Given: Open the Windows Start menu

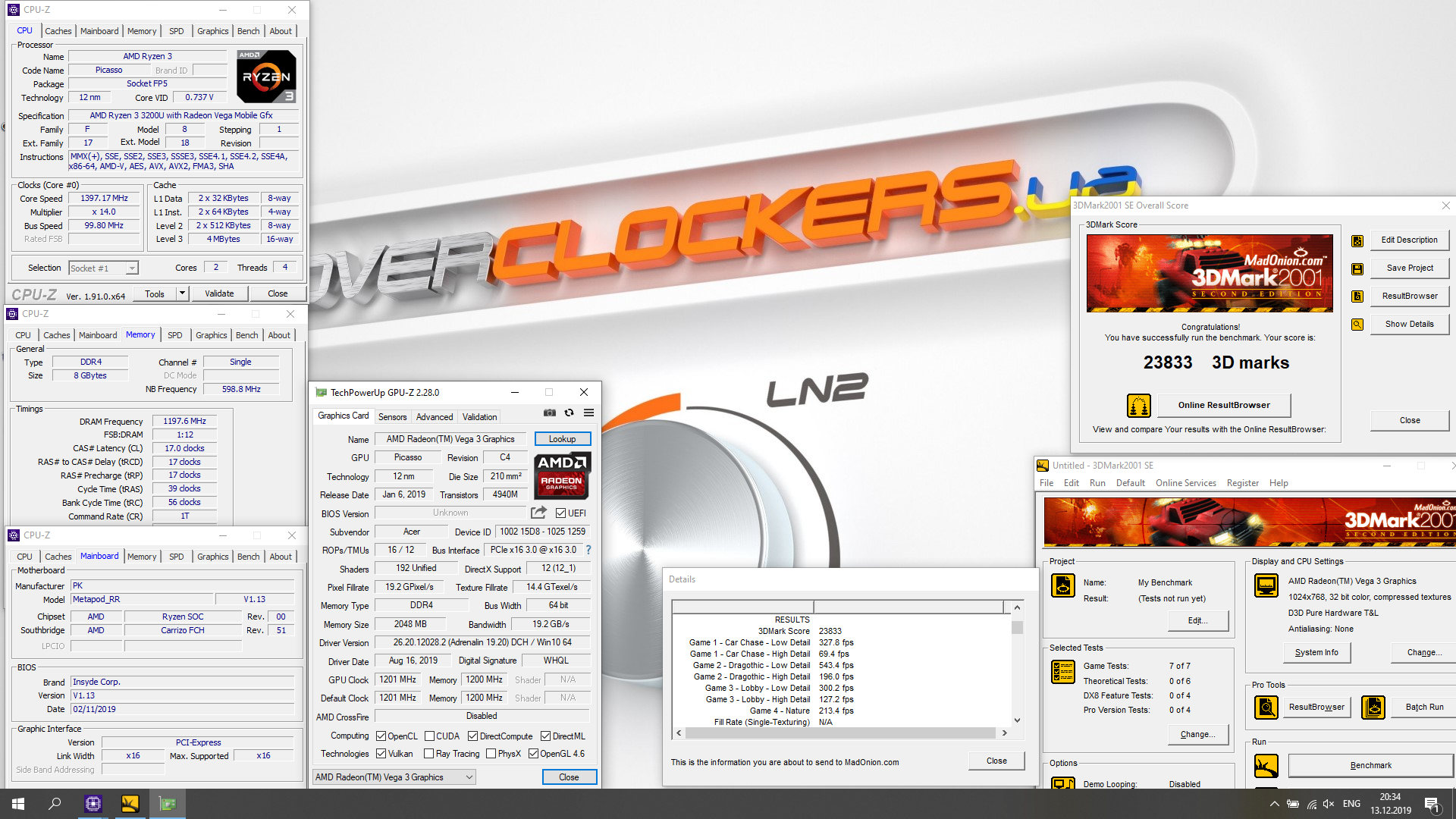Looking at the screenshot, I should [x=18, y=804].
